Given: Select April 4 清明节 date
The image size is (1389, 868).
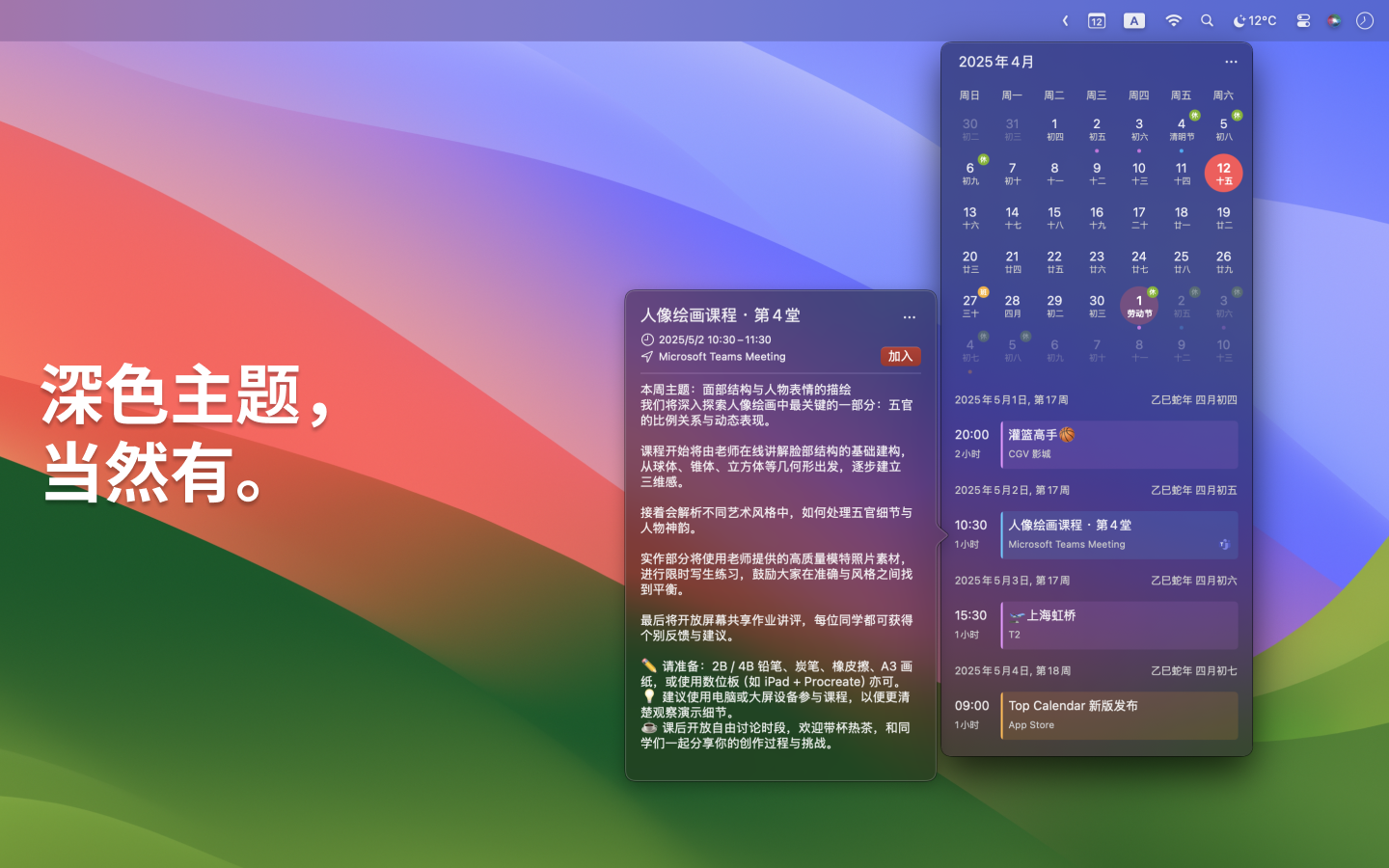Looking at the screenshot, I should 1181,129.
